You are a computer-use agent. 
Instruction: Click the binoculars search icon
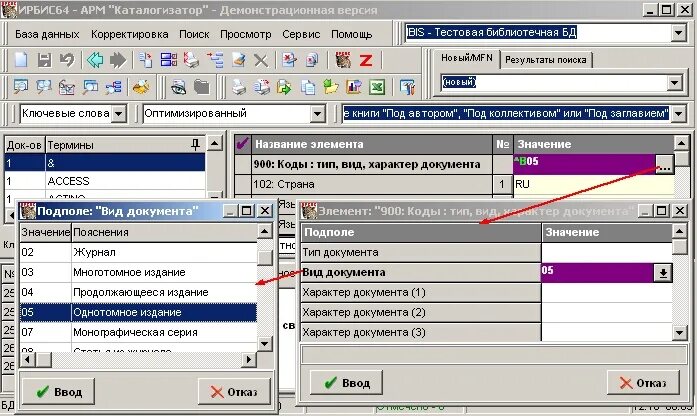point(44,87)
